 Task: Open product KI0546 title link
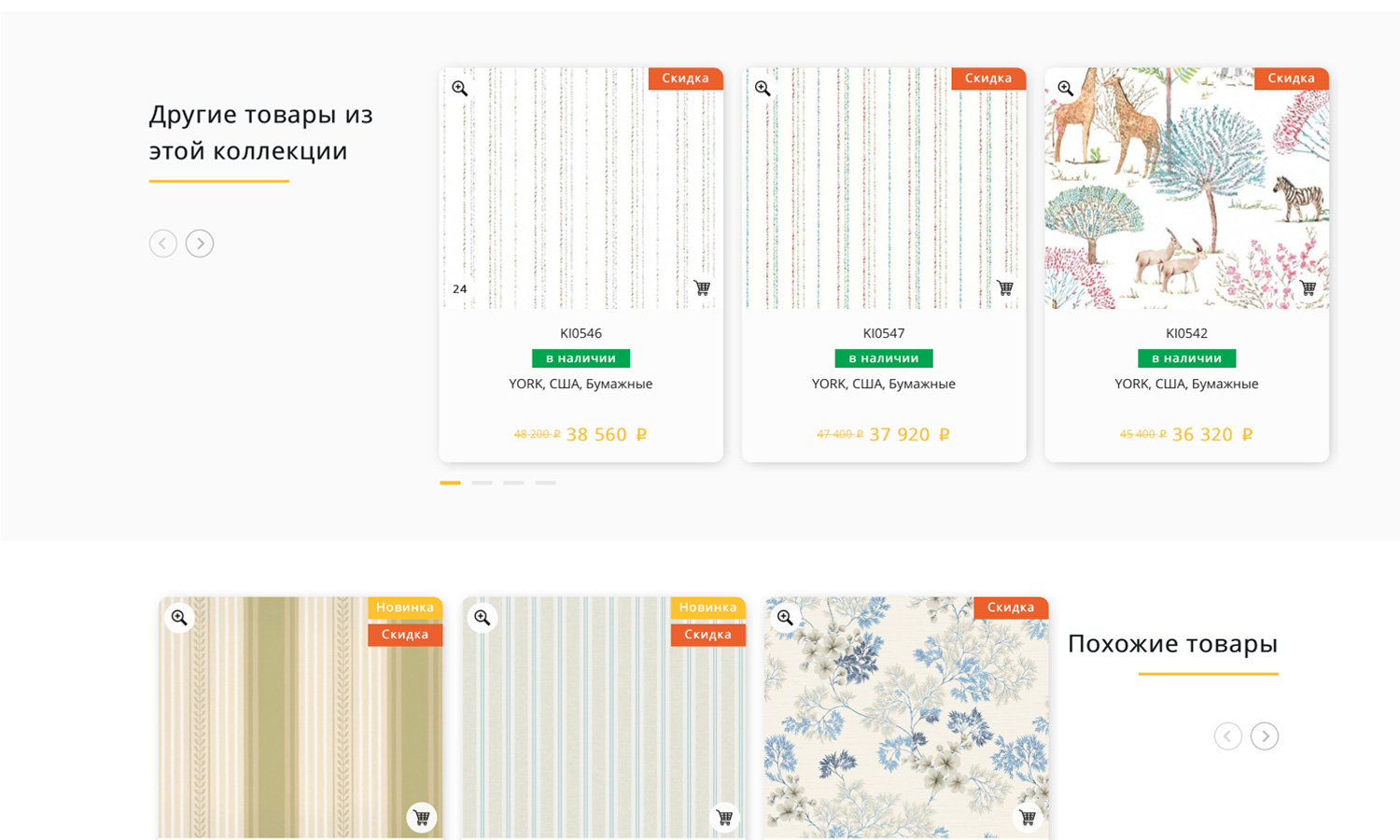(x=581, y=333)
